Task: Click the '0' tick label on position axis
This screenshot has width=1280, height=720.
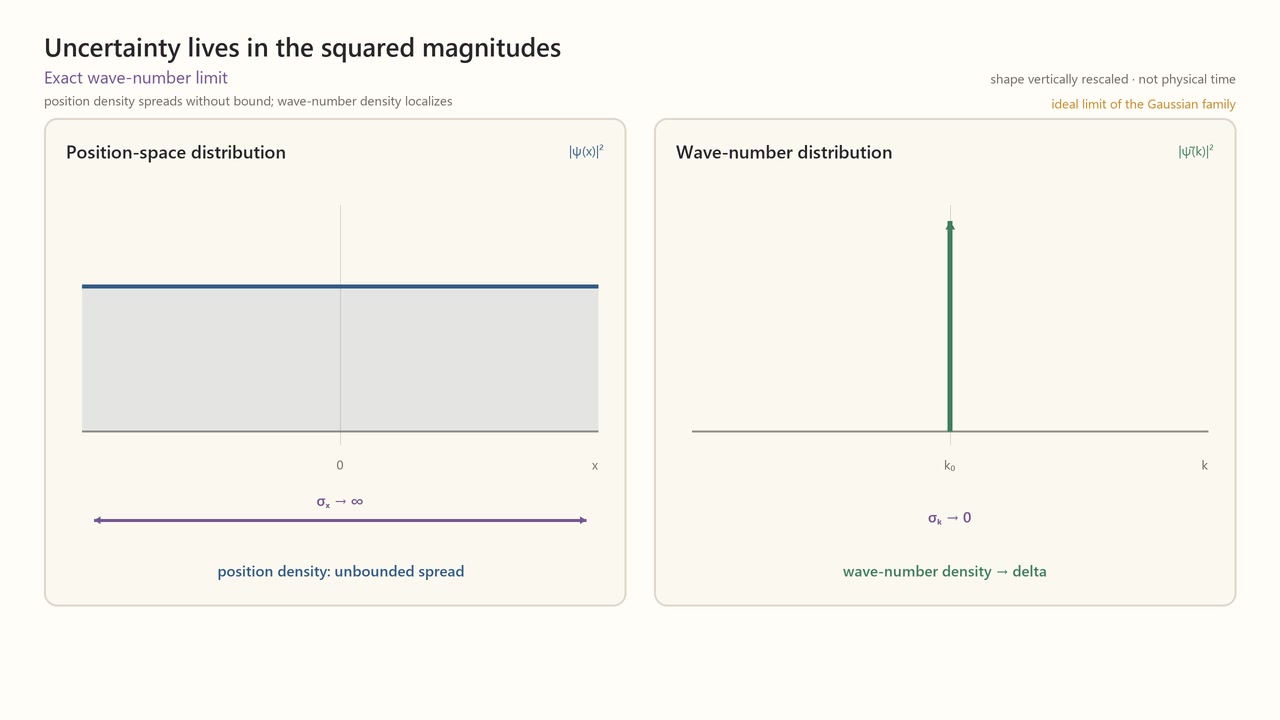Action: pos(340,465)
